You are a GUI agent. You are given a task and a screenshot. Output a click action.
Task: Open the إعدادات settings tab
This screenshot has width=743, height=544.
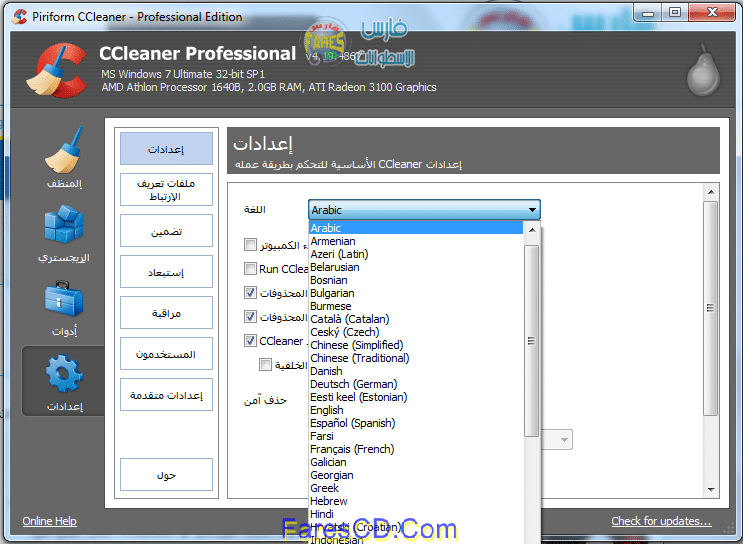click(166, 149)
